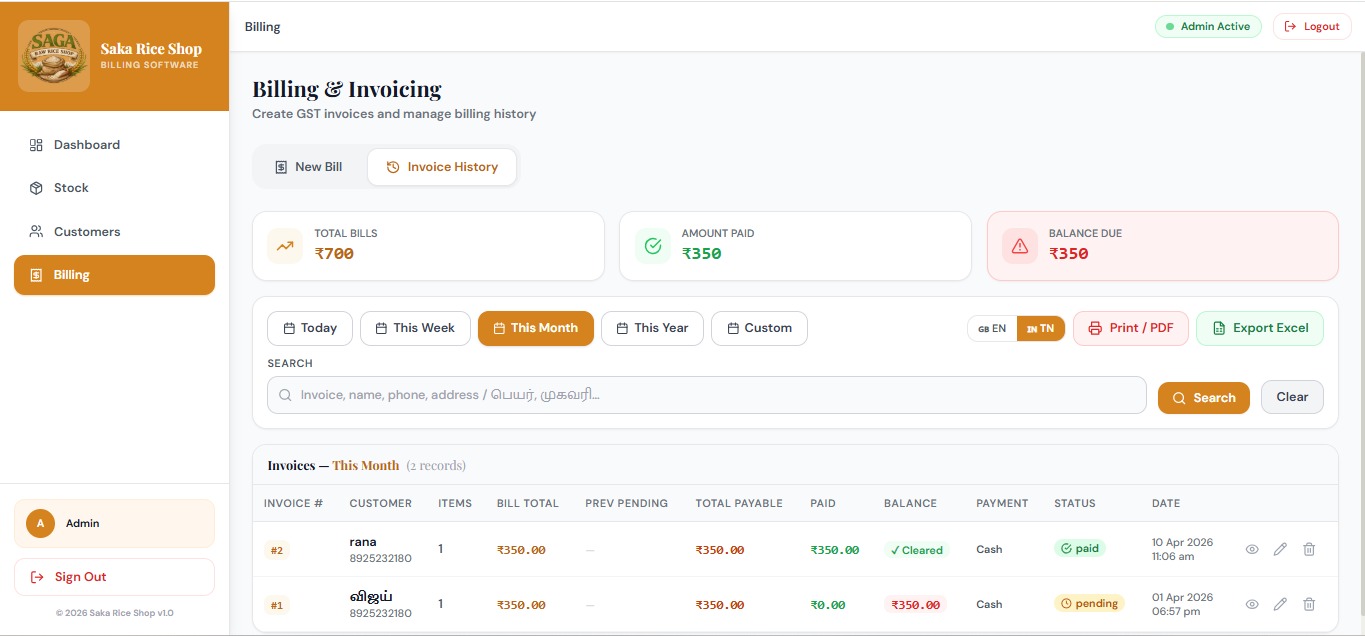Delete invoice #2 using the trash icon

pyautogui.click(x=1309, y=549)
